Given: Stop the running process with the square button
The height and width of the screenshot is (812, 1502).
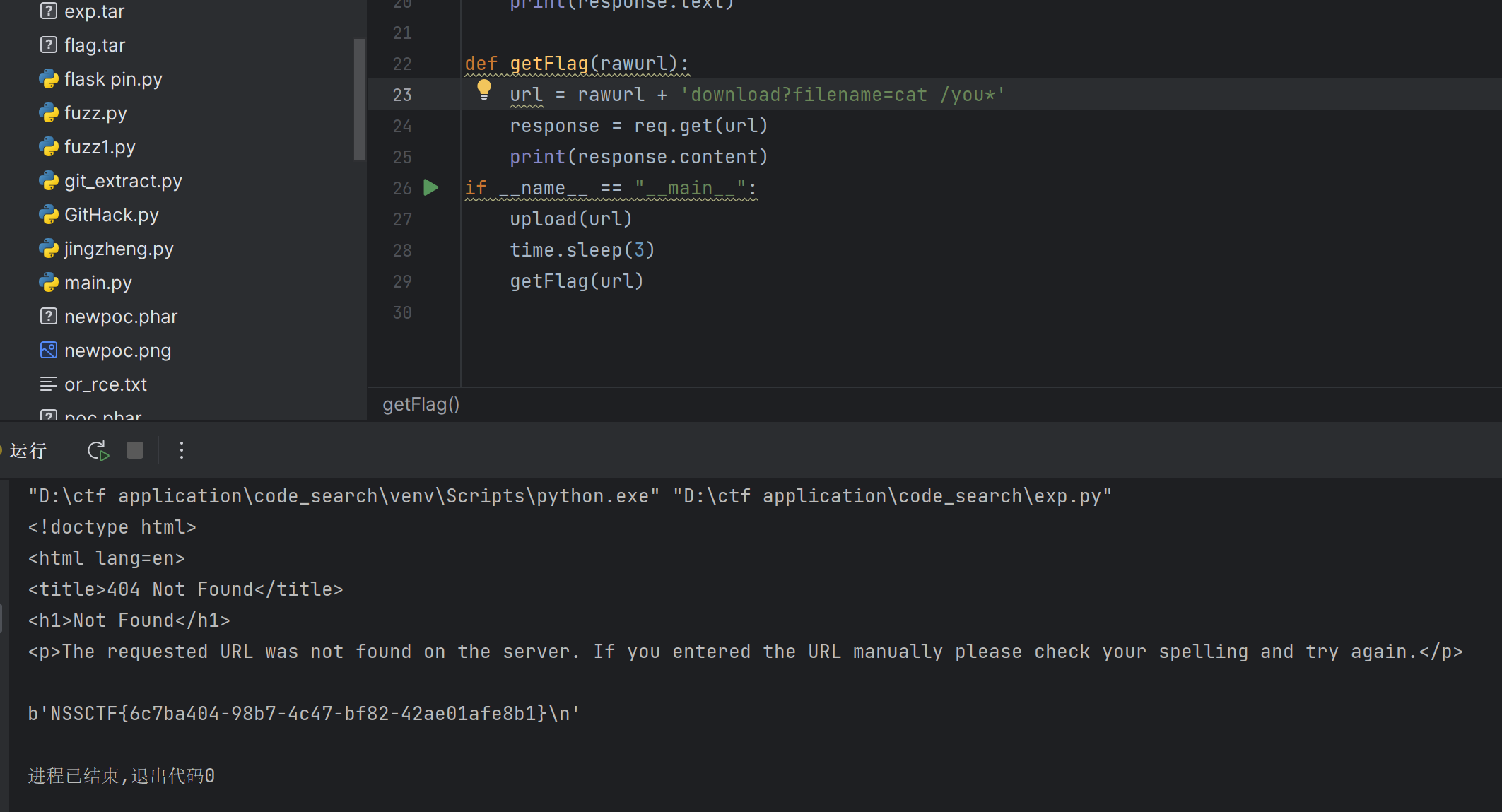Looking at the screenshot, I should pos(135,450).
